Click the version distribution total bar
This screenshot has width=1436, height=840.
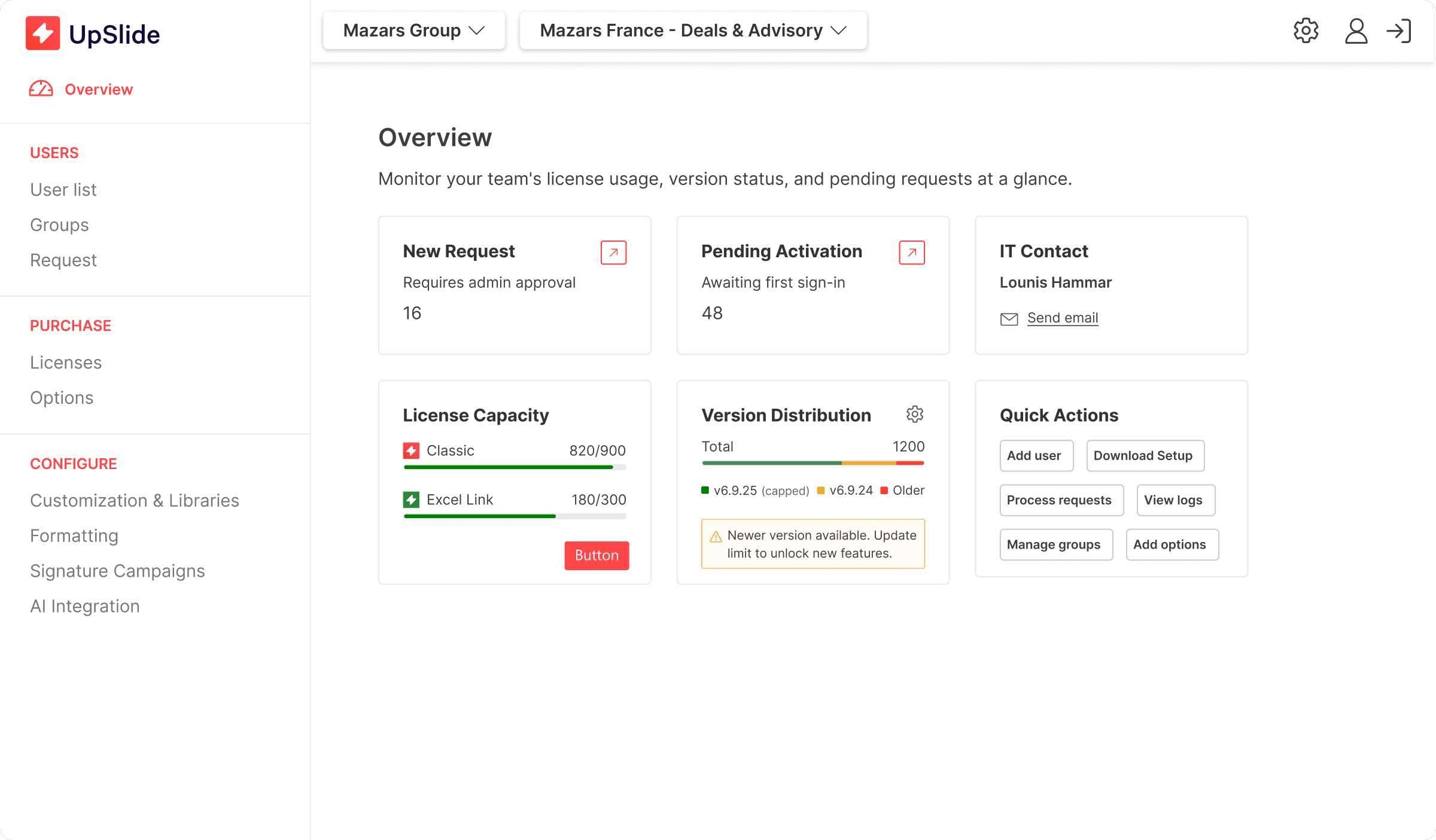[813, 463]
